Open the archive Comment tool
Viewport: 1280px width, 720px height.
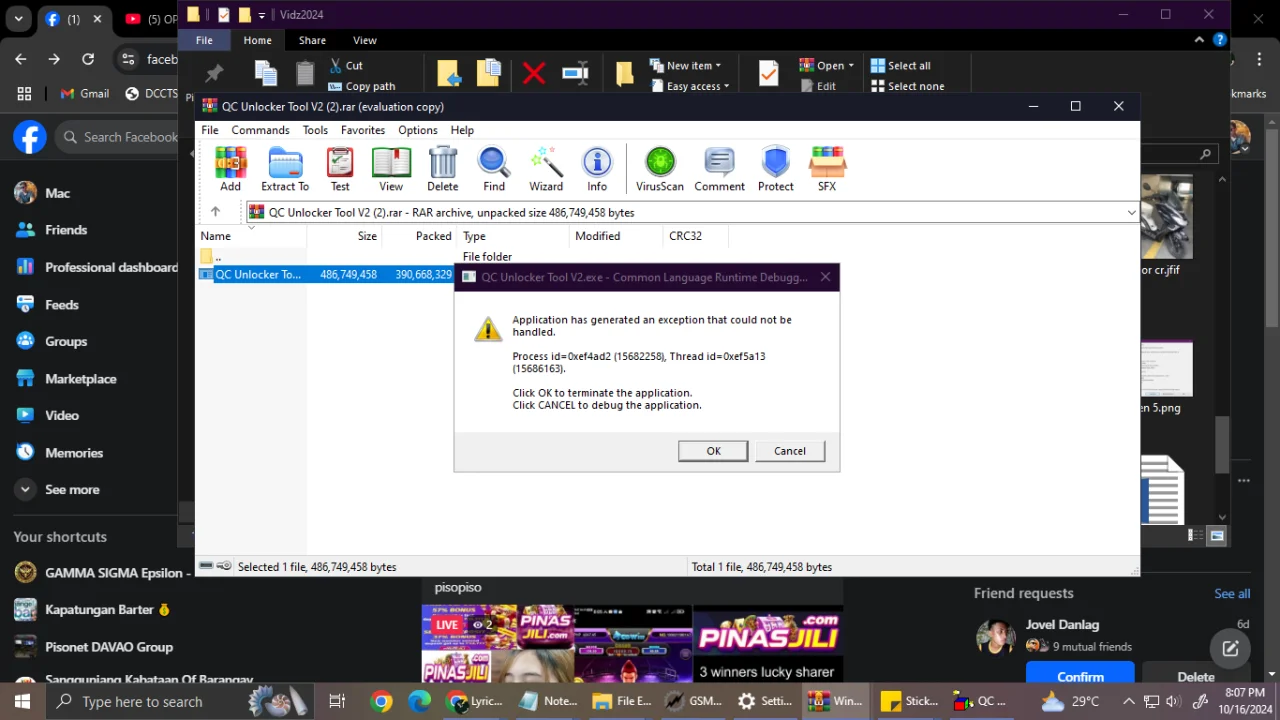pos(719,169)
